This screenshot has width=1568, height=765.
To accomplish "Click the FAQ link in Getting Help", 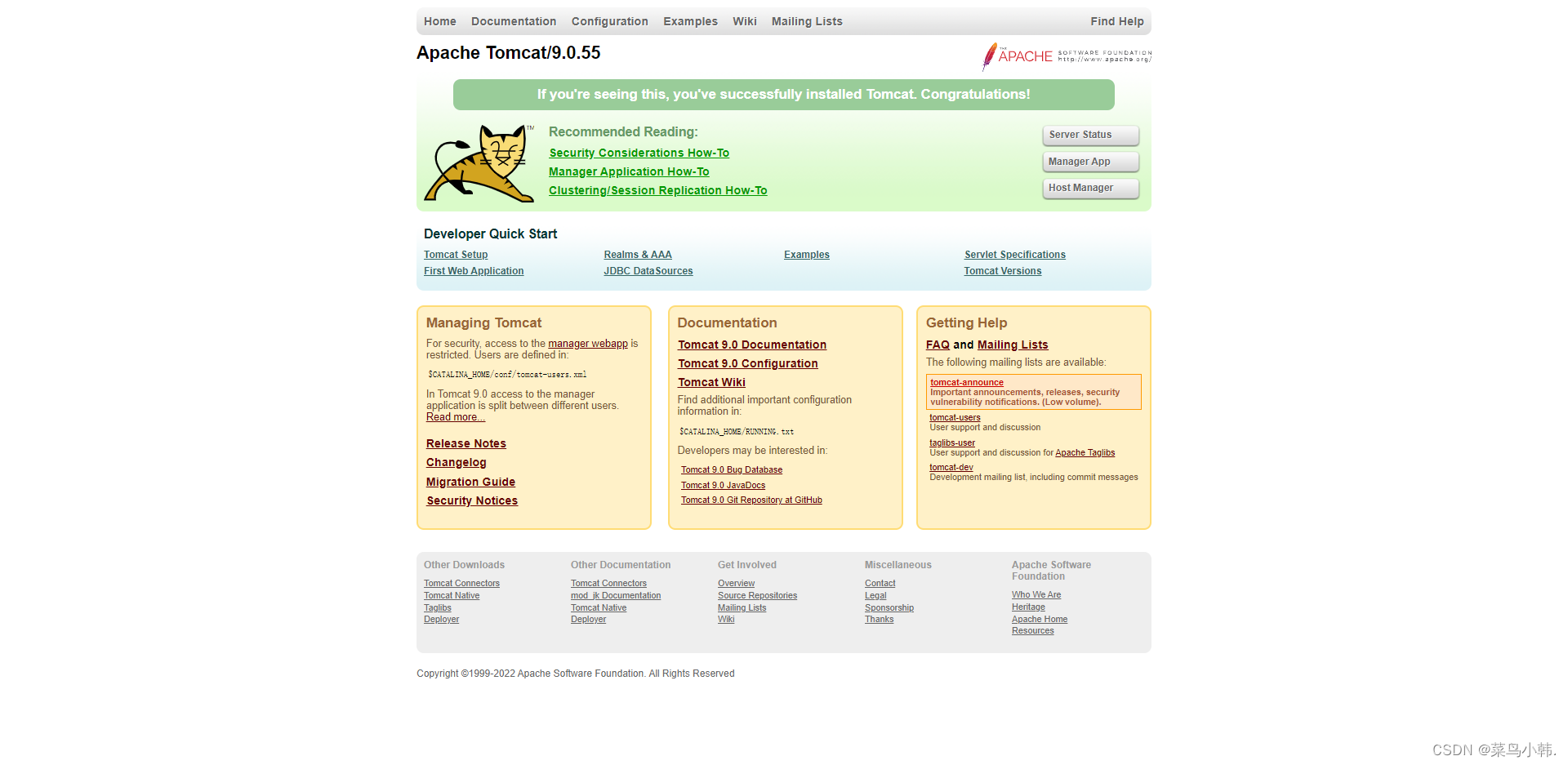I will pyautogui.click(x=938, y=345).
